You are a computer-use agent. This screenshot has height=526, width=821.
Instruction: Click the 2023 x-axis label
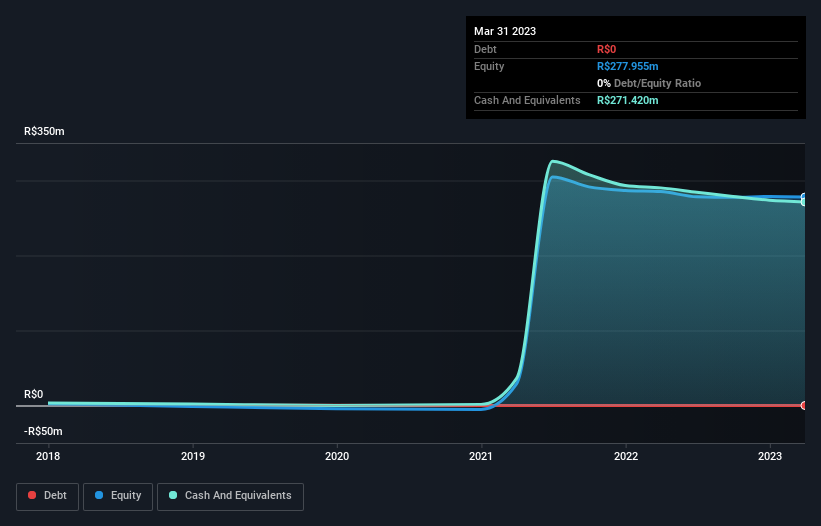pyautogui.click(x=770, y=456)
